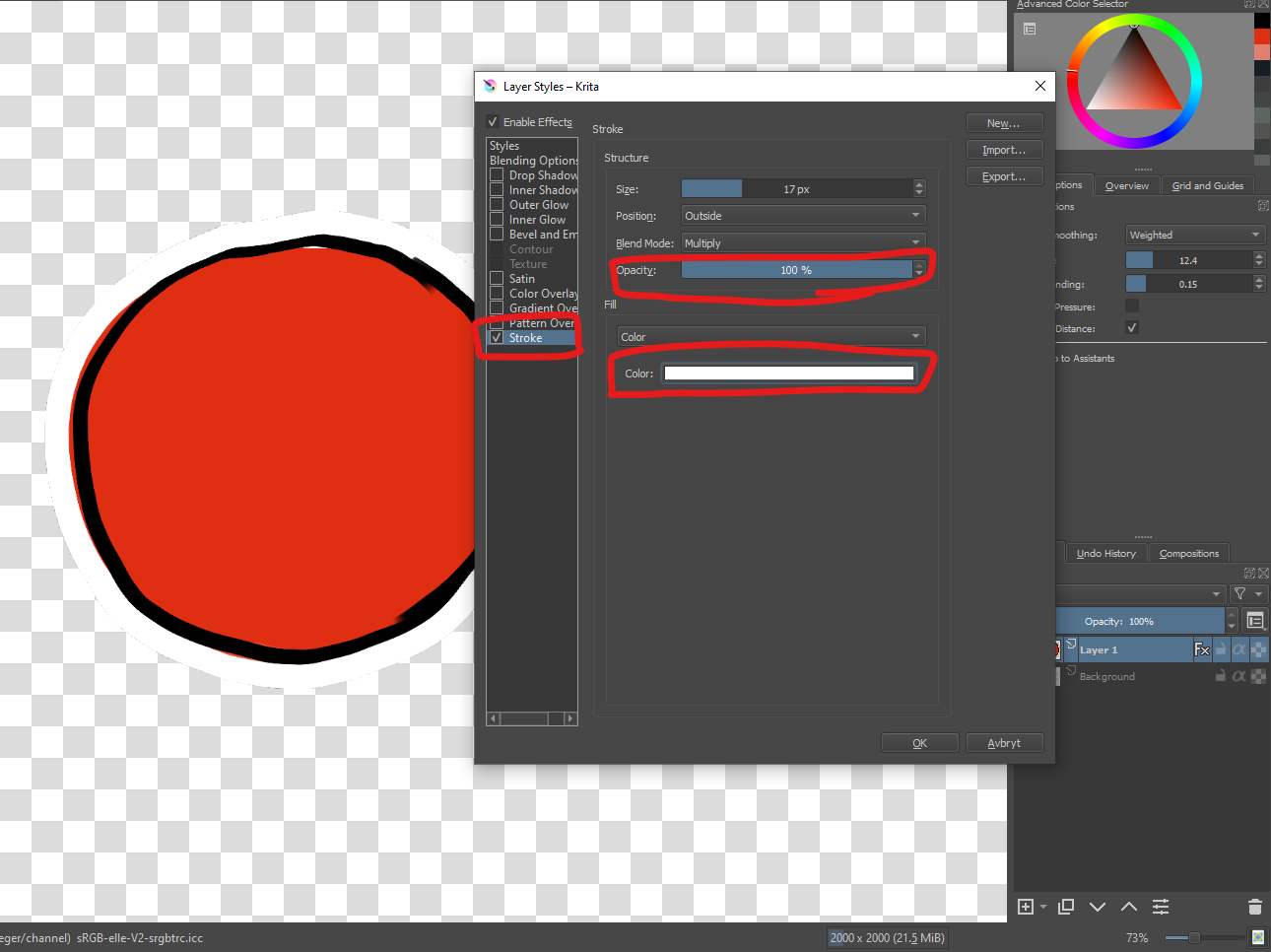
Task: Confirm the dialog with OK
Action: pyautogui.click(x=919, y=743)
